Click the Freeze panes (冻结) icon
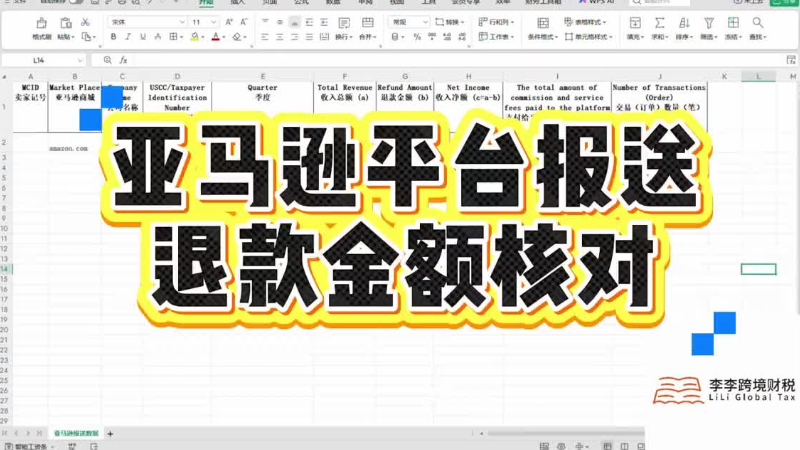The width and height of the screenshot is (800, 450). (733, 22)
